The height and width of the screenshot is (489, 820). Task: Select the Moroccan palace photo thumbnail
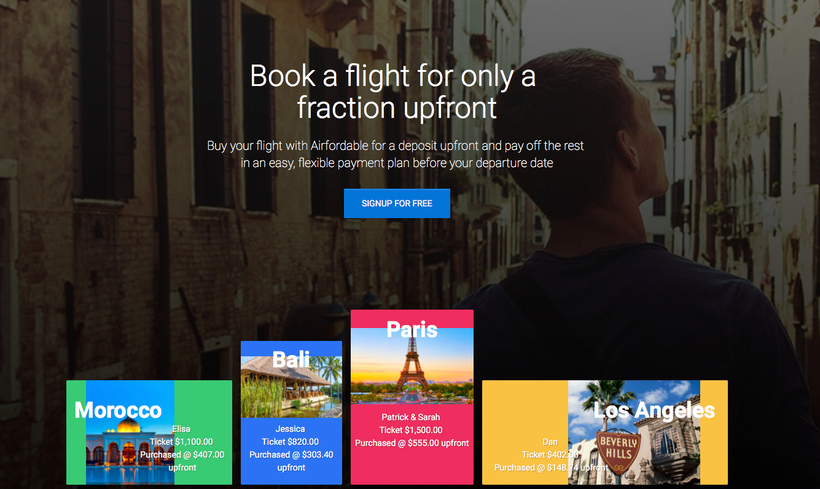pyautogui.click(x=130, y=432)
